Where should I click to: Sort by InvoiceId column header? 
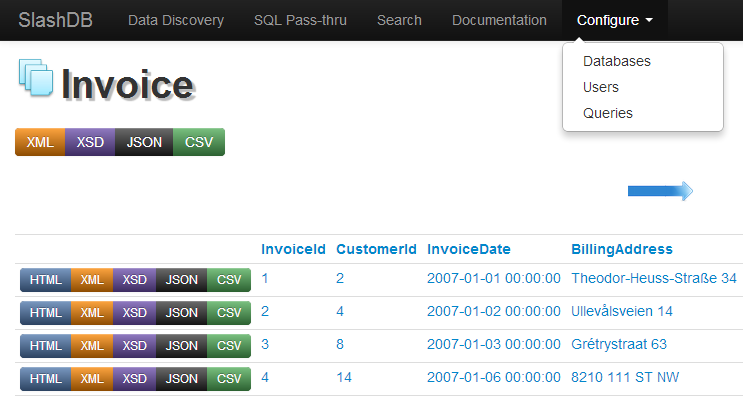pyautogui.click(x=293, y=249)
